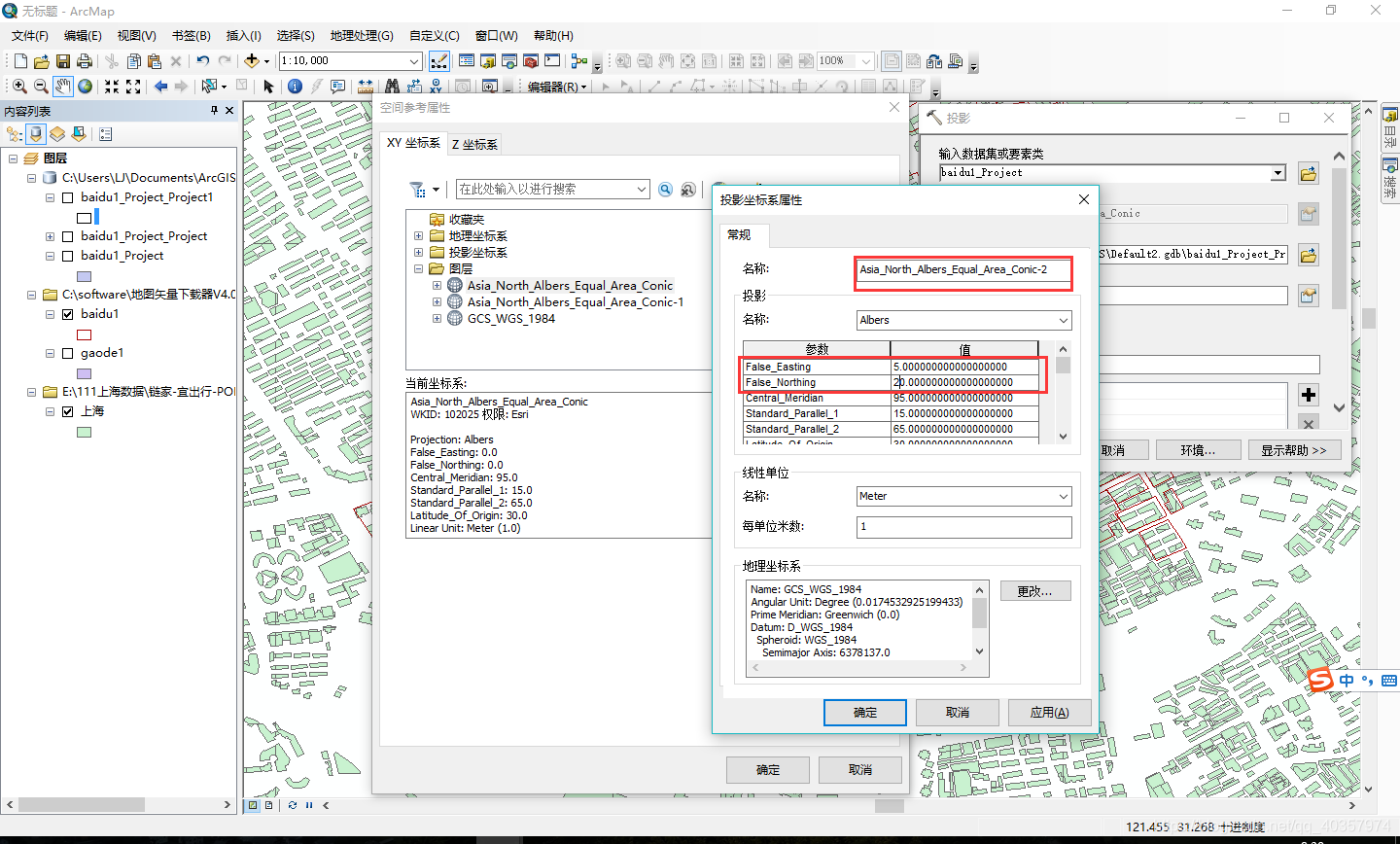The image size is (1400, 844).
Task: Click the spatial reference filter icon
Action: [x=418, y=190]
